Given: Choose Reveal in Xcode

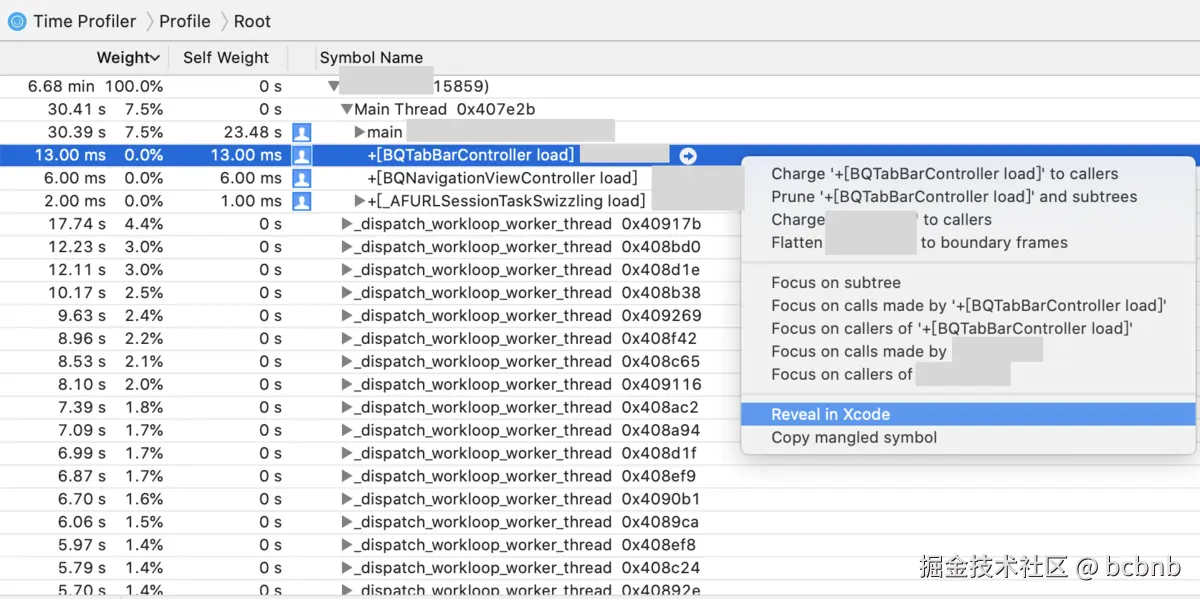Looking at the screenshot, I should 968,414.
